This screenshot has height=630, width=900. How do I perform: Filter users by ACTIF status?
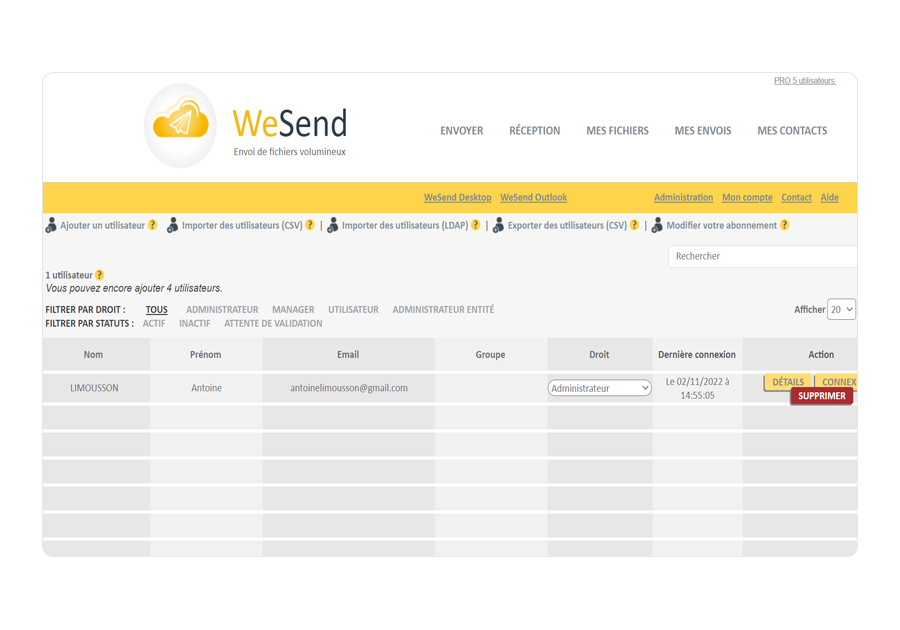point(154,324)
